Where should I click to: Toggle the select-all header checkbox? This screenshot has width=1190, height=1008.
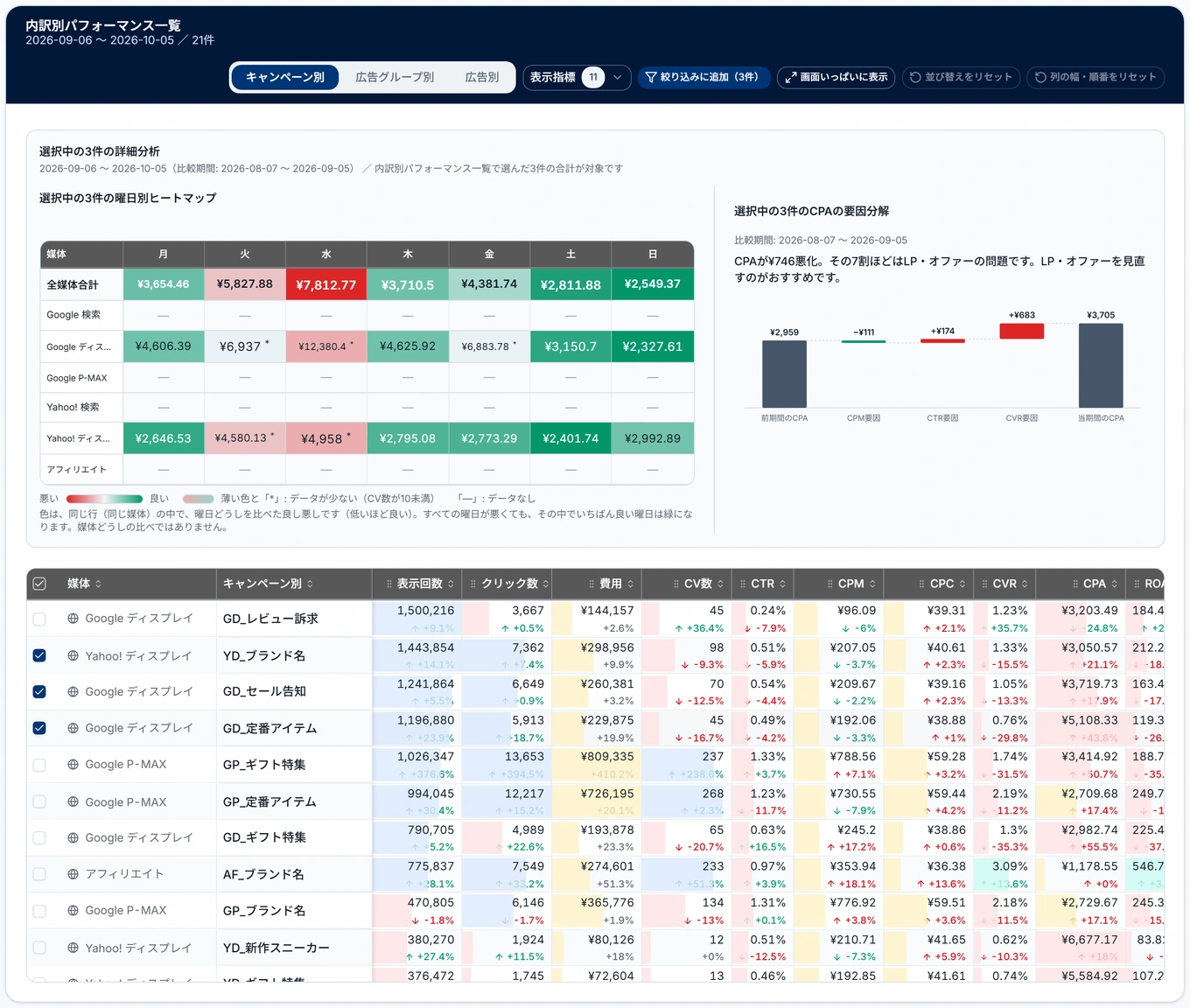[x=39, y=584]
